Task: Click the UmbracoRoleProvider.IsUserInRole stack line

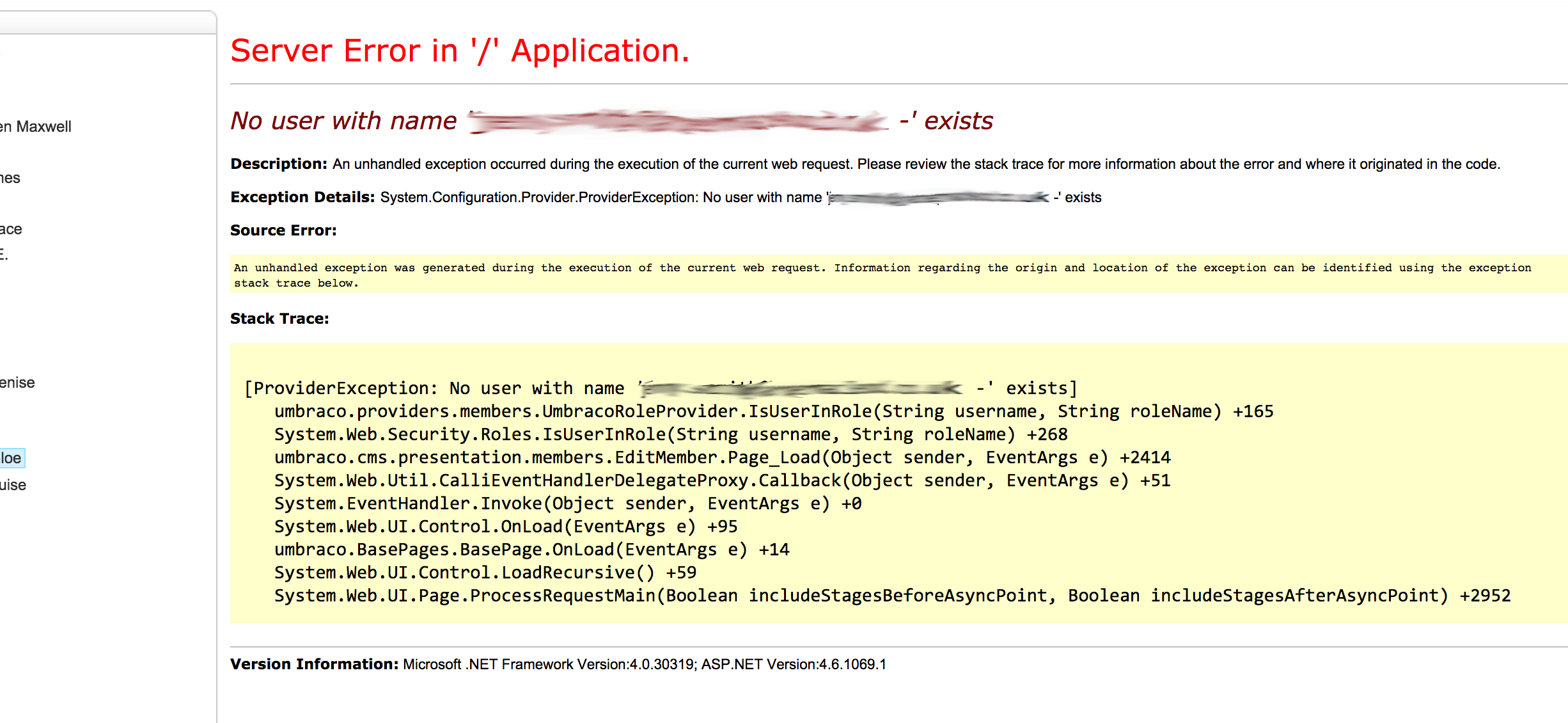Action: pos(774,411)
